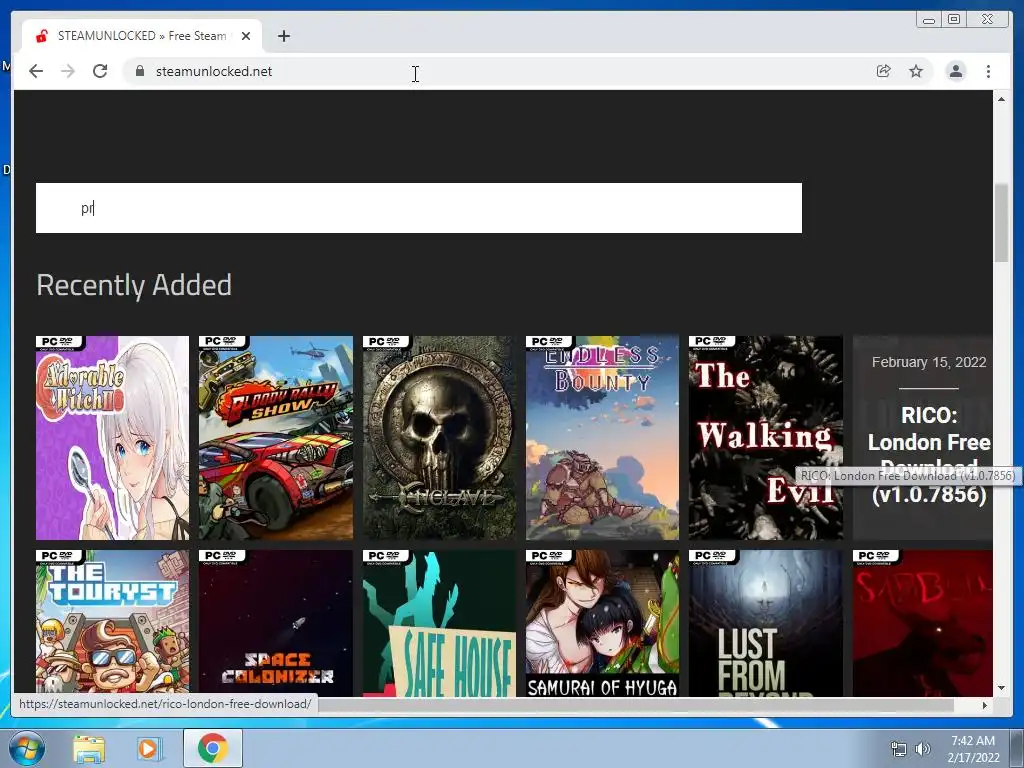Open Chrome's three-dot menu

[x=988, y=71]
